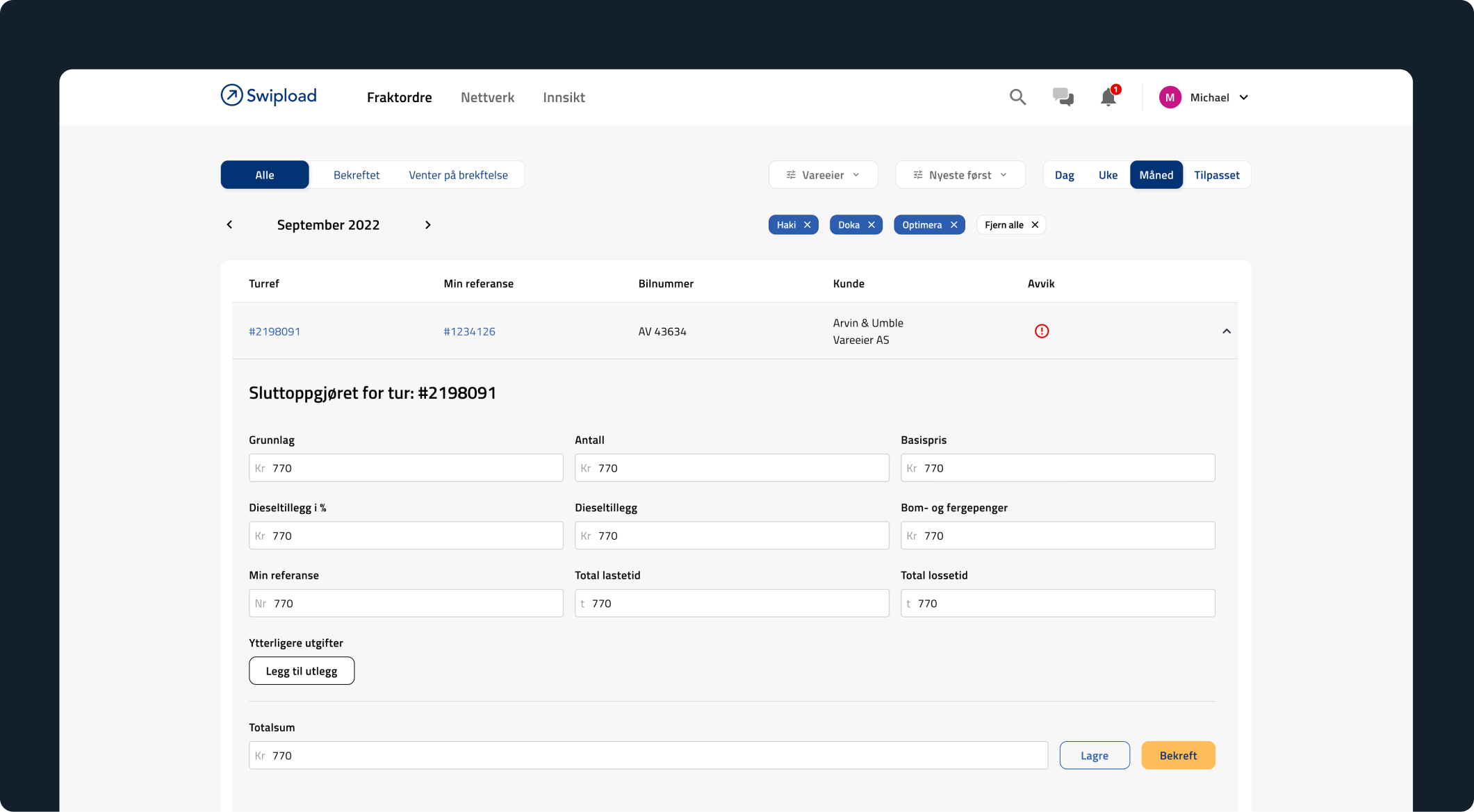
Task: Remove the Optimera filter chip
Action: tap(953, 225)
